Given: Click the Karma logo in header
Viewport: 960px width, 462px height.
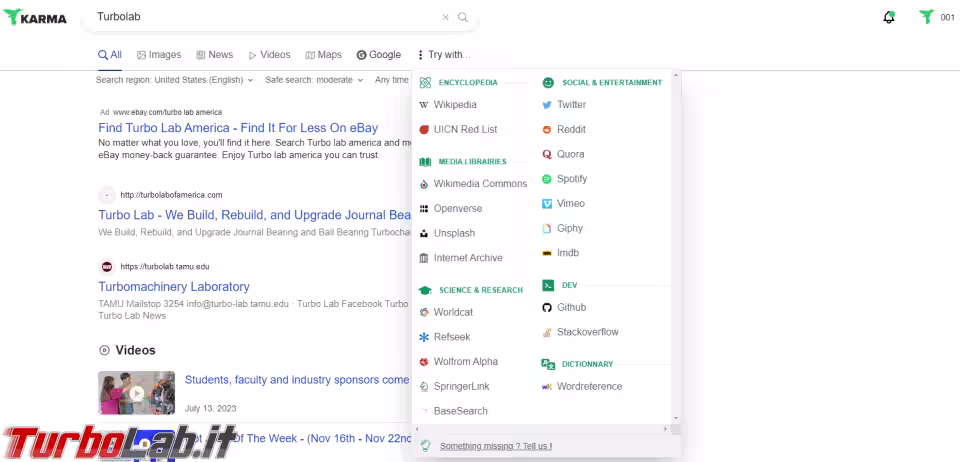Looking at the screenshot, I should point(36,17).
